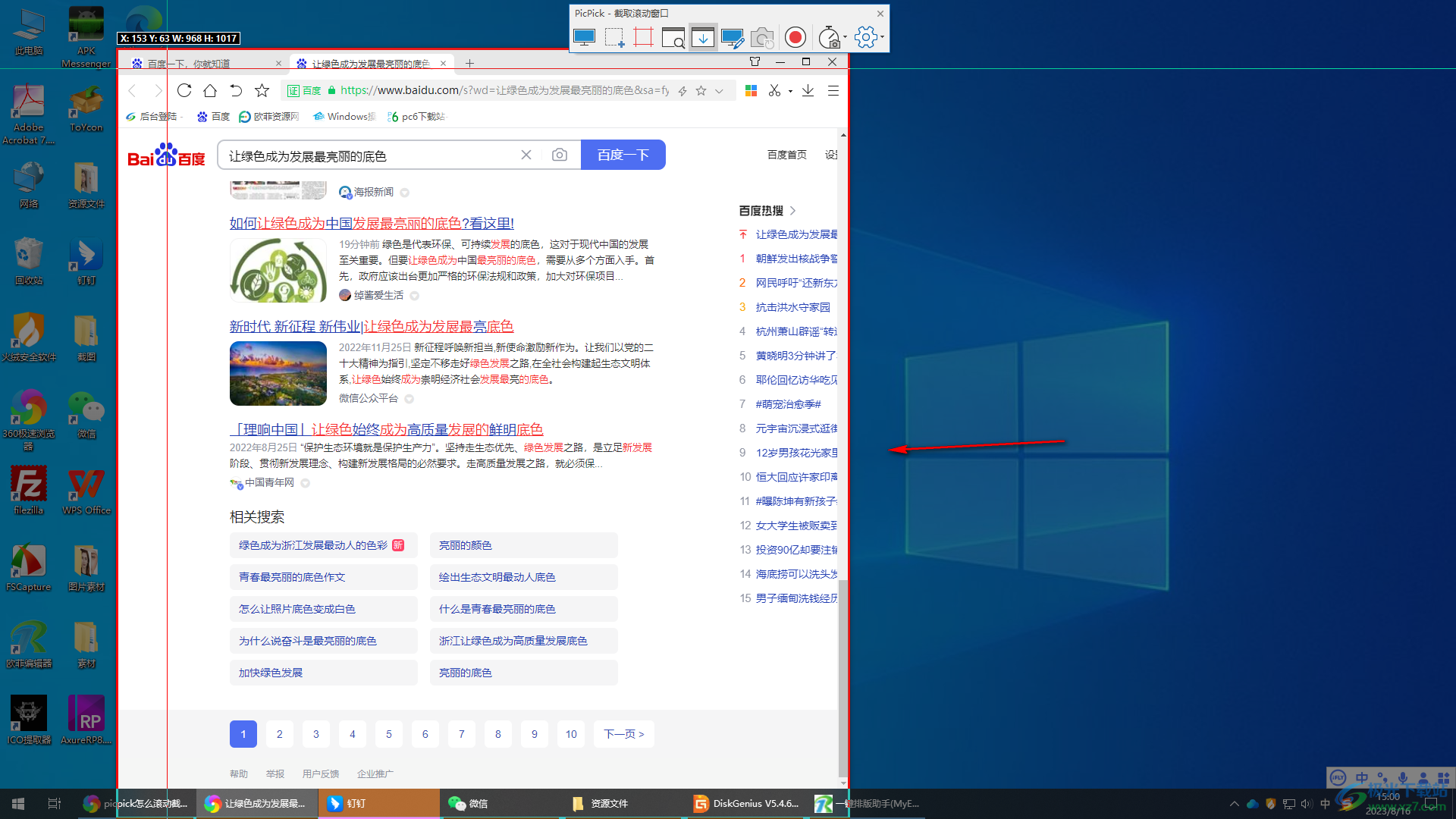Screen dimensions: 1456x819
Task: Bookmark page with toolbar star icon
Action: [262, 91]
